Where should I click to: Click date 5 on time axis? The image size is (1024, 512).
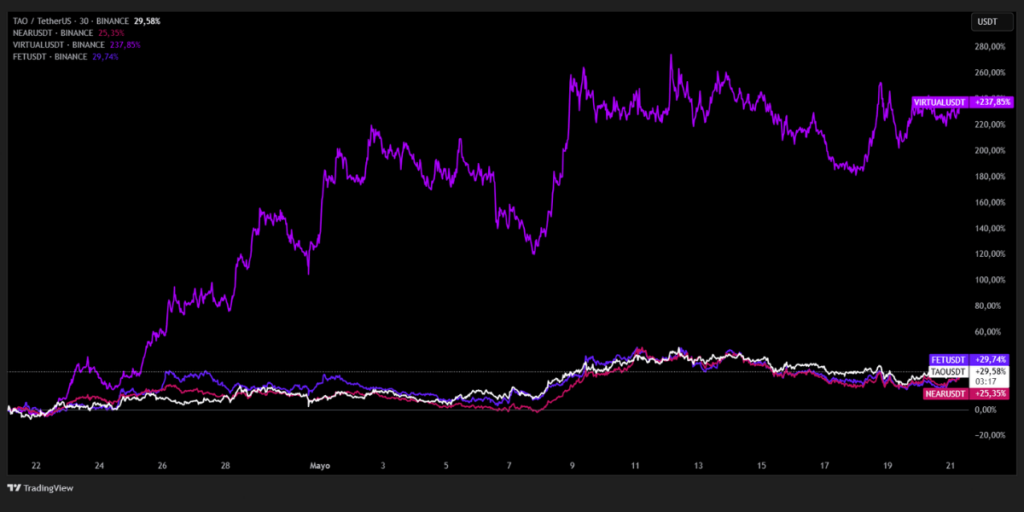tap(446, 466)
